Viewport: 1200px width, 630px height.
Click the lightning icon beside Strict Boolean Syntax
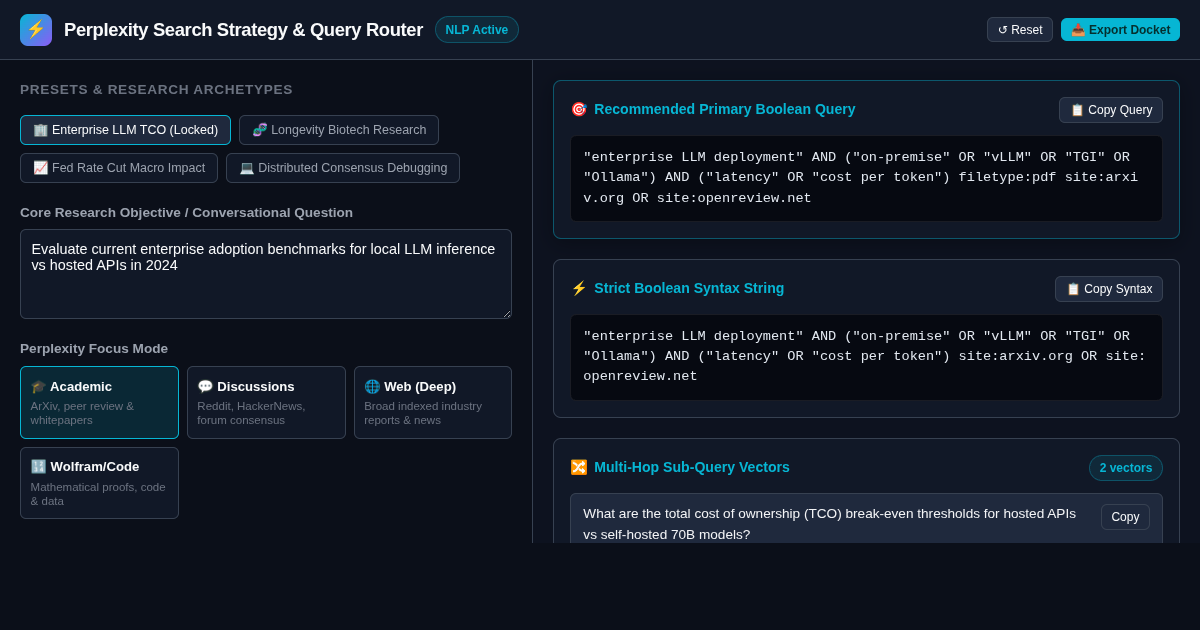pyautogui.click(x=578, y=288)
